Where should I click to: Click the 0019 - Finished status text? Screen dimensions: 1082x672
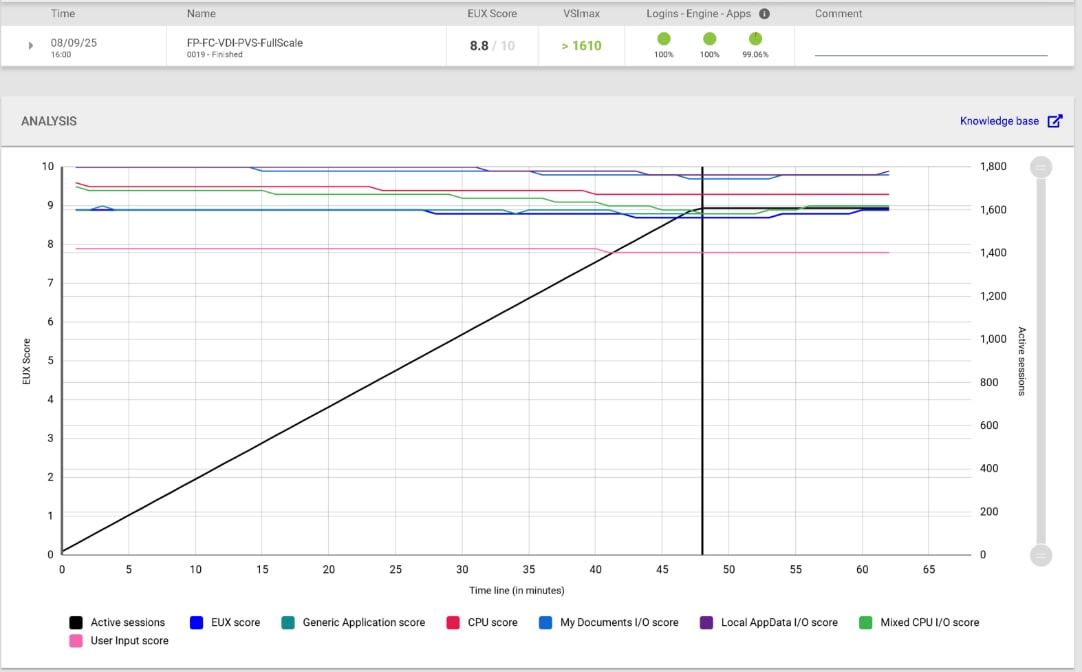pyautogui.click(x=215, y=55)
